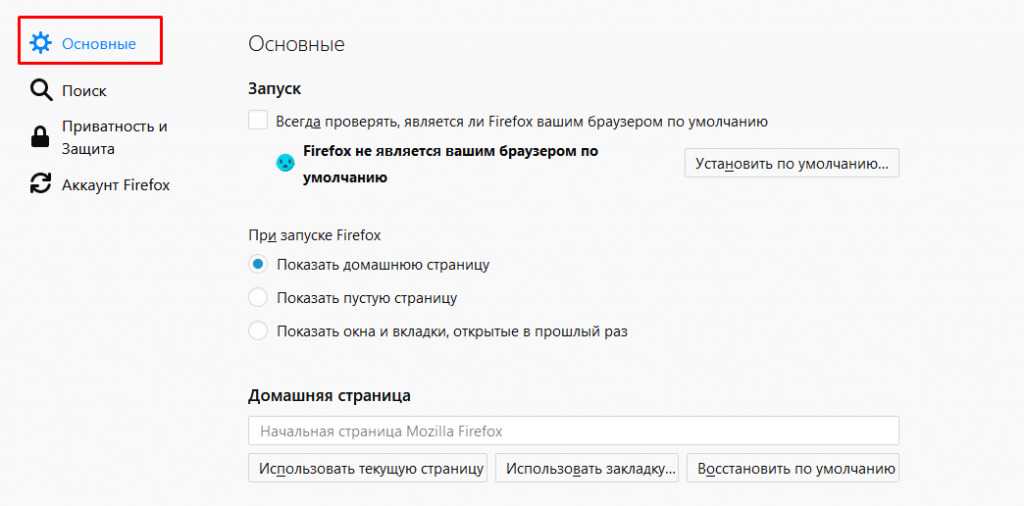
Task: Switch to the Аккаунт Firefox text label
Action: pos(116,185)
